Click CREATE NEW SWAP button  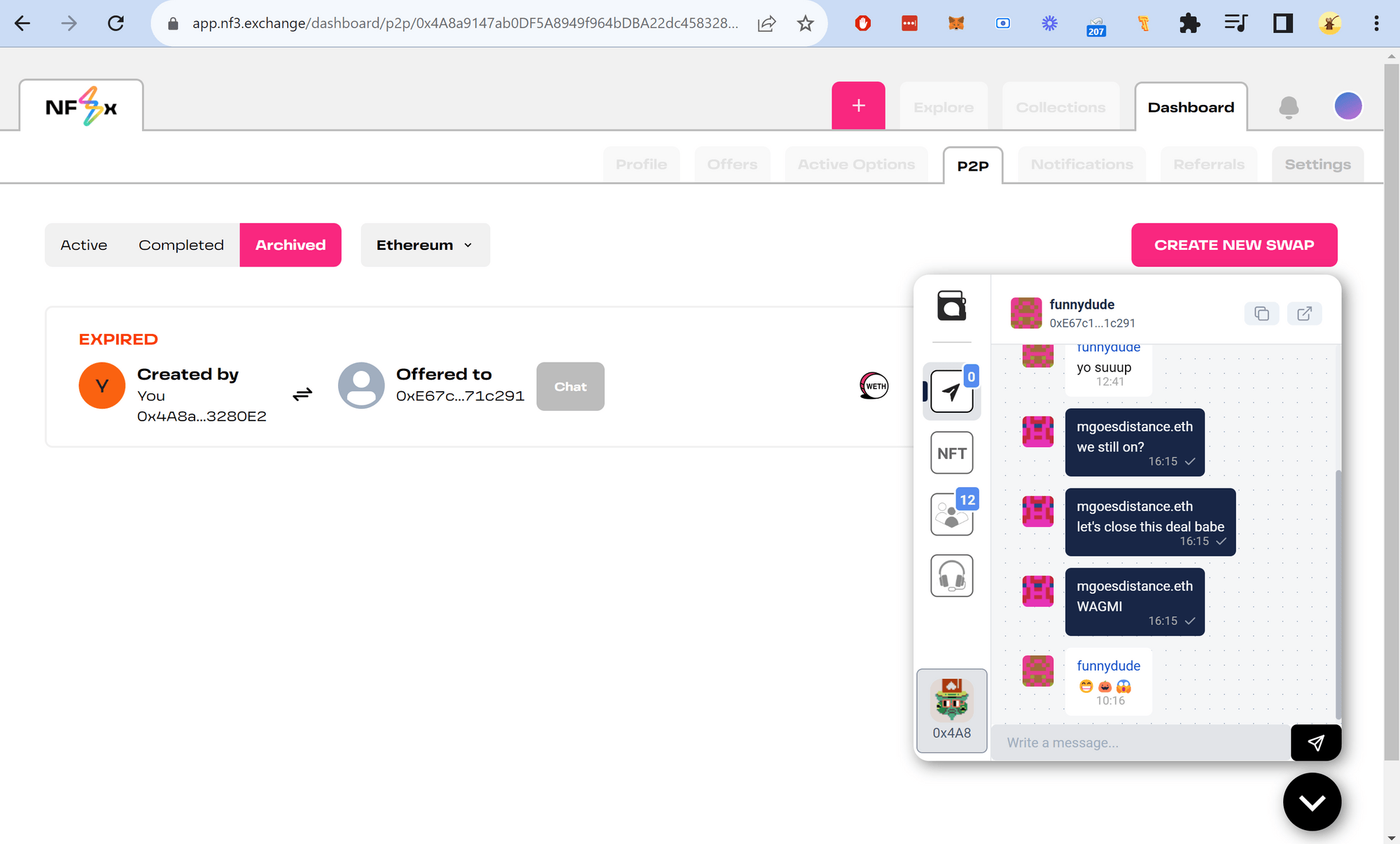coord(1234,245)
